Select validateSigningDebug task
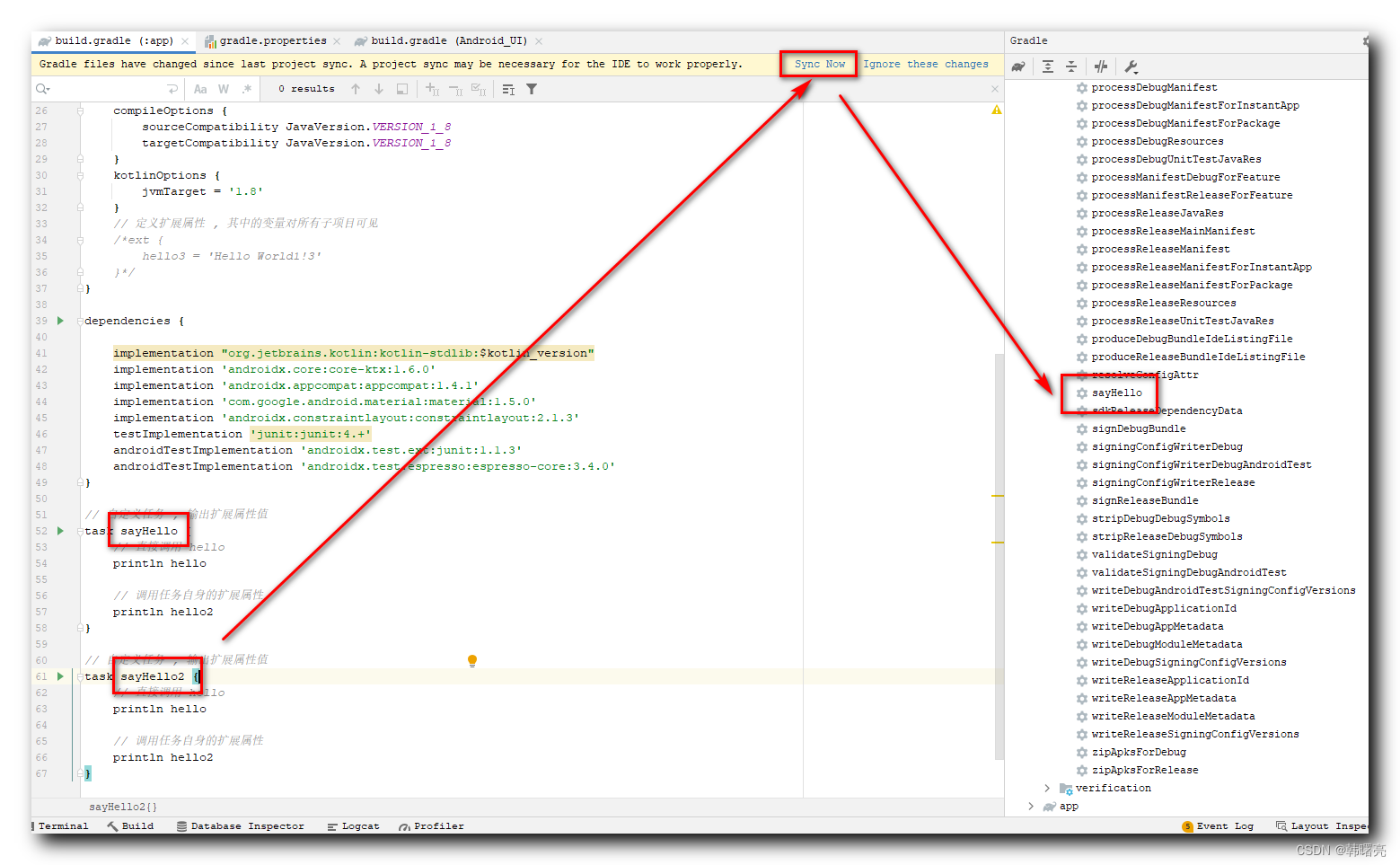Viewport: 1400px width, 865px height. click(x=1155, y=554)
